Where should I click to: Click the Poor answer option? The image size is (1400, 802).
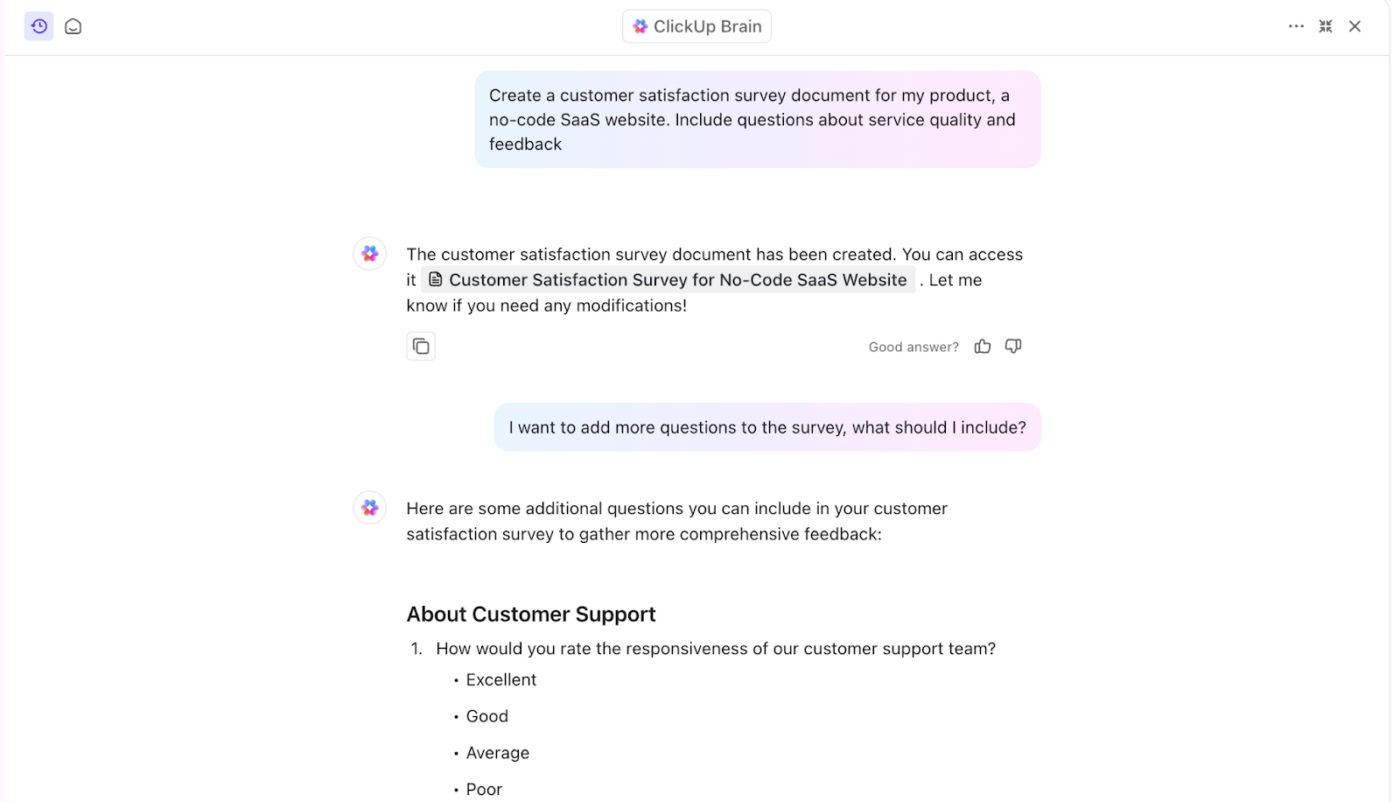[484, 790]
